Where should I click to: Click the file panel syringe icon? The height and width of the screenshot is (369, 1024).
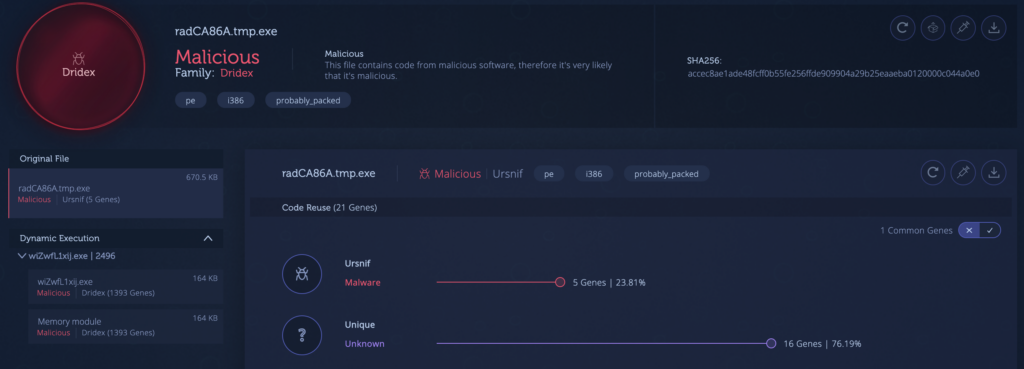click(963, 173)
